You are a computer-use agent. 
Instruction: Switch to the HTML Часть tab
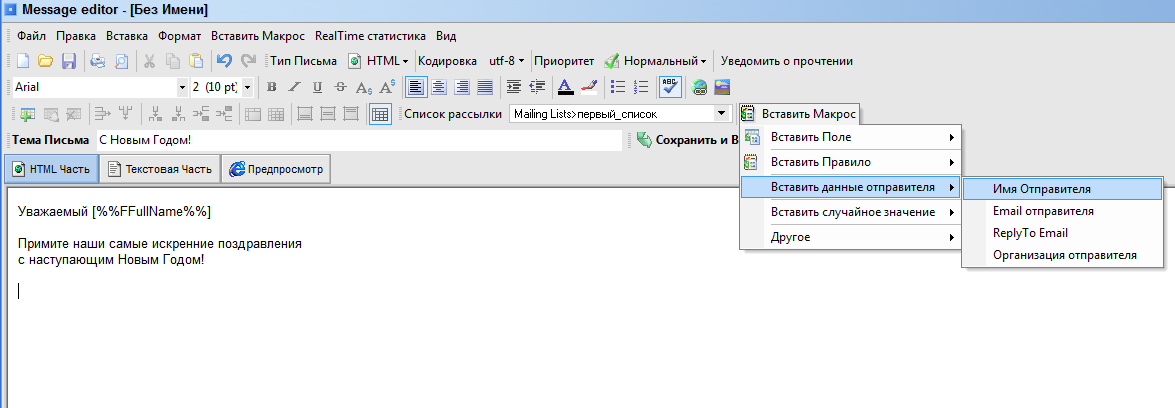[51, 169]
